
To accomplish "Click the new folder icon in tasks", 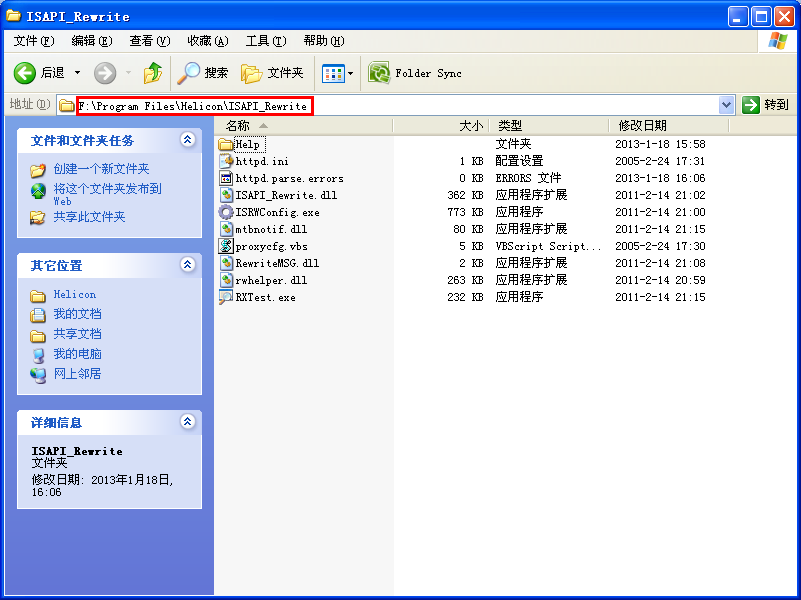I will pyautogui.click(x=38, y=170).
